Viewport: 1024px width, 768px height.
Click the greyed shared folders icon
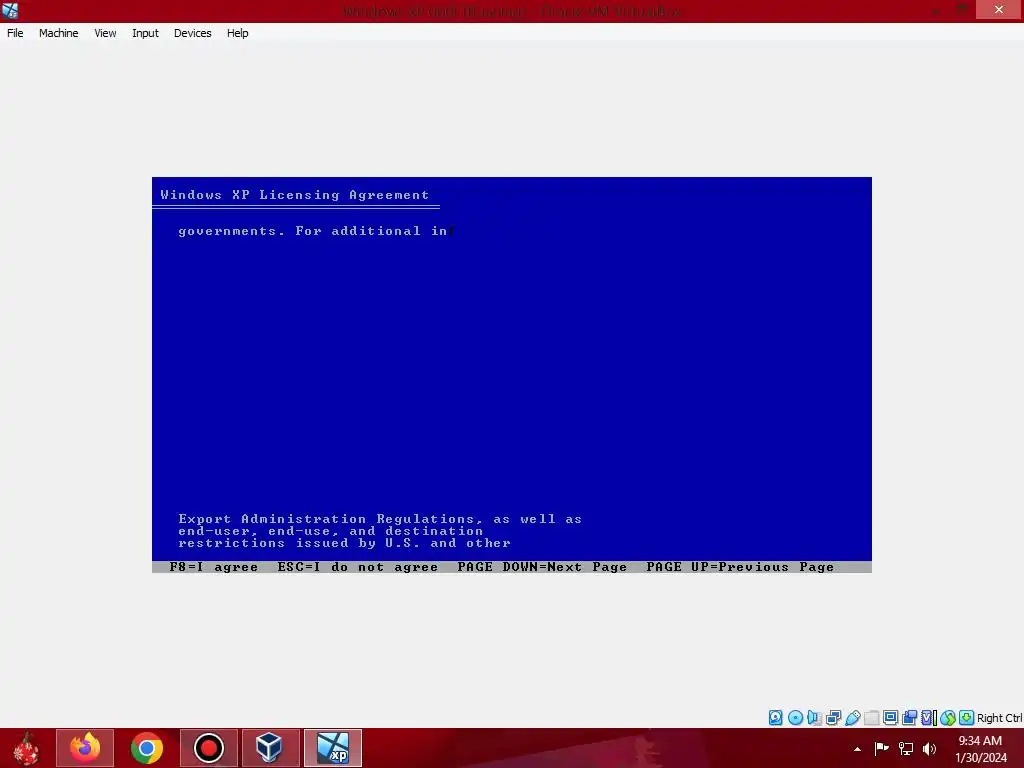872,718
